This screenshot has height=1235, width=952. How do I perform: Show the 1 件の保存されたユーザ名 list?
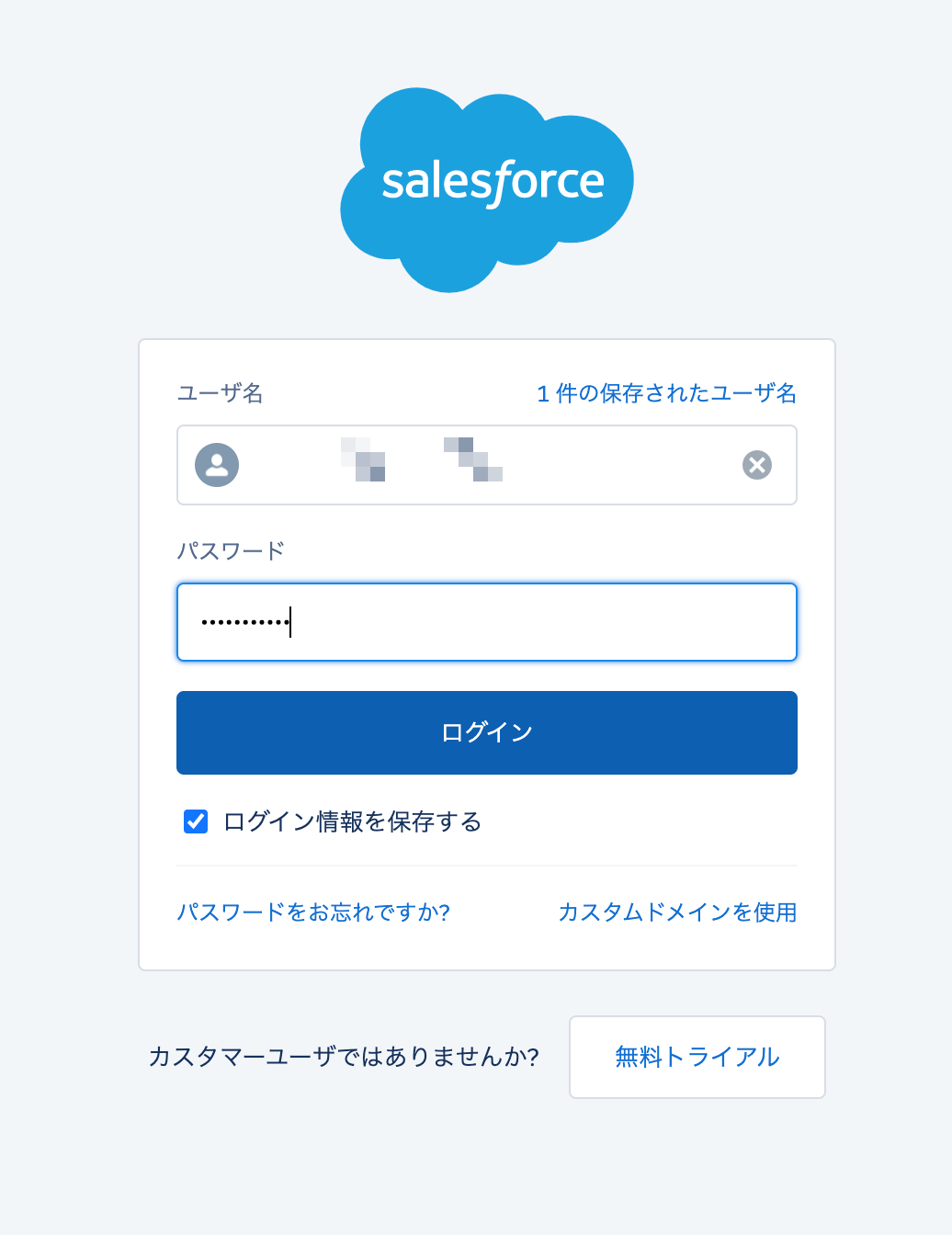[x=666, y=393]
